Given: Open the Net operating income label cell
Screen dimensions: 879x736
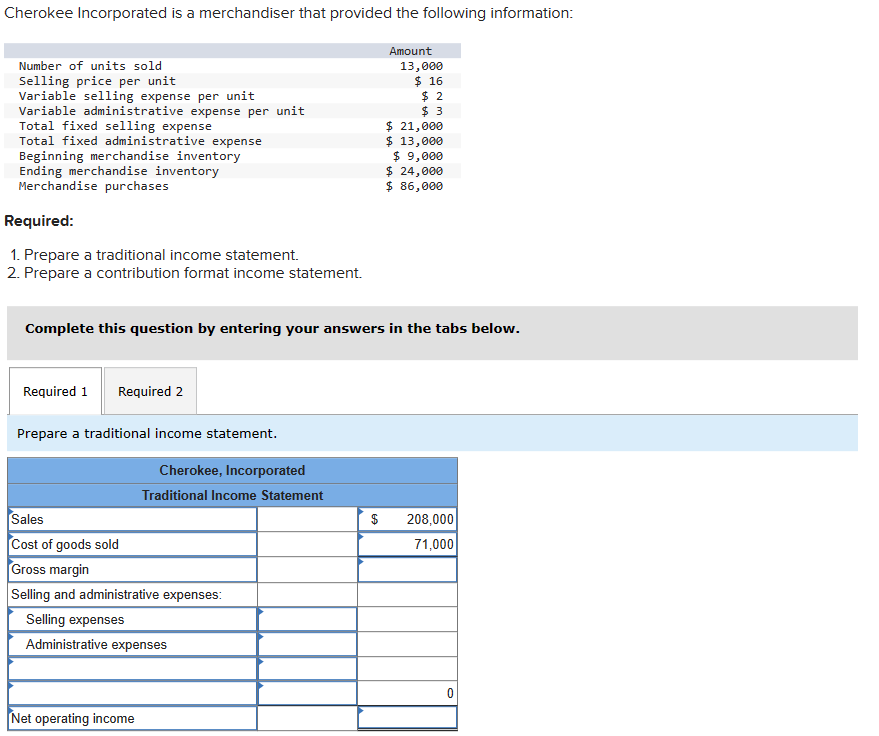Looking at the screenshot, I should pyautogui.click(x=133, y=718).
